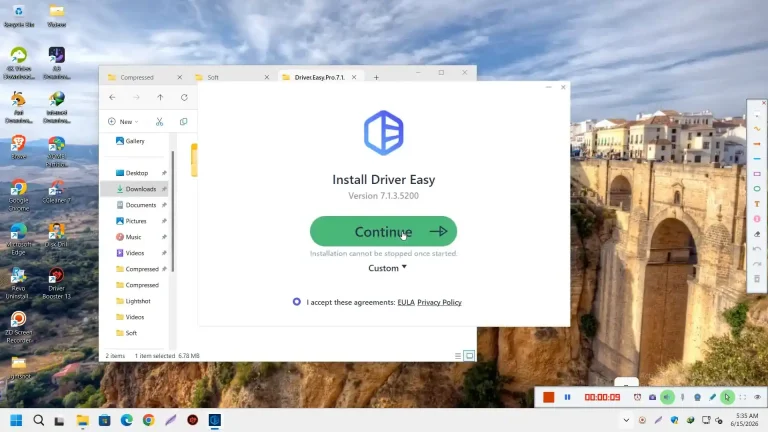Switch File Explorer to details view

[458, 356]
